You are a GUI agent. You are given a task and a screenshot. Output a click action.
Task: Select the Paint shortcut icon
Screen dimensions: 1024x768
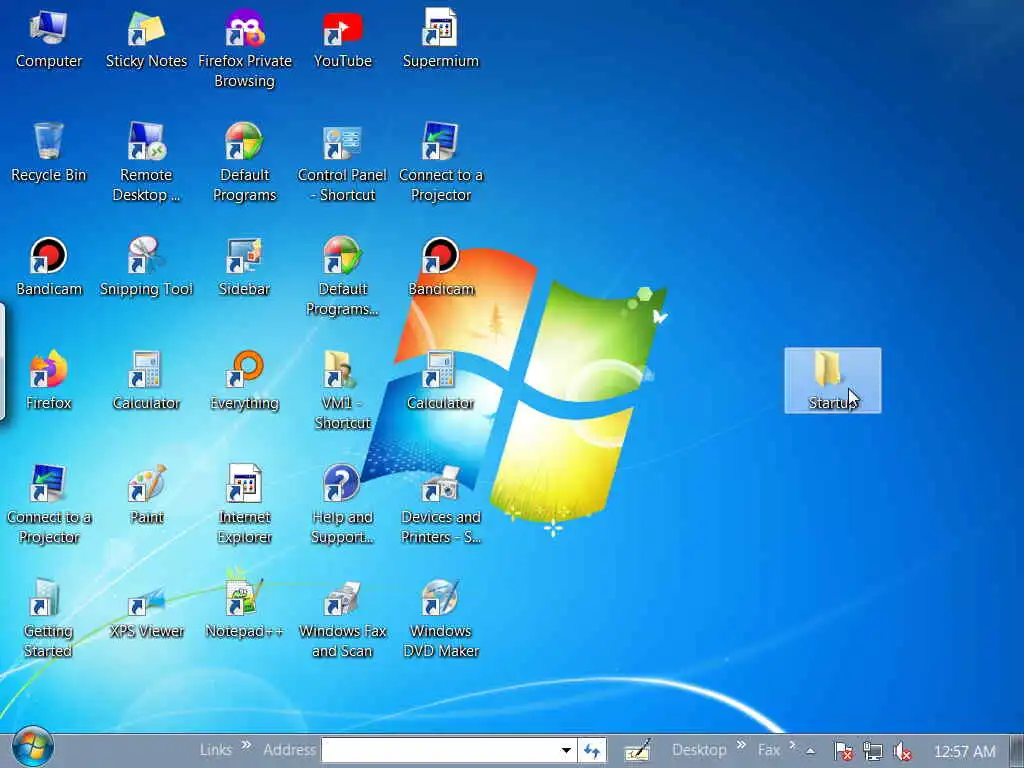click(x=146, y=494)
